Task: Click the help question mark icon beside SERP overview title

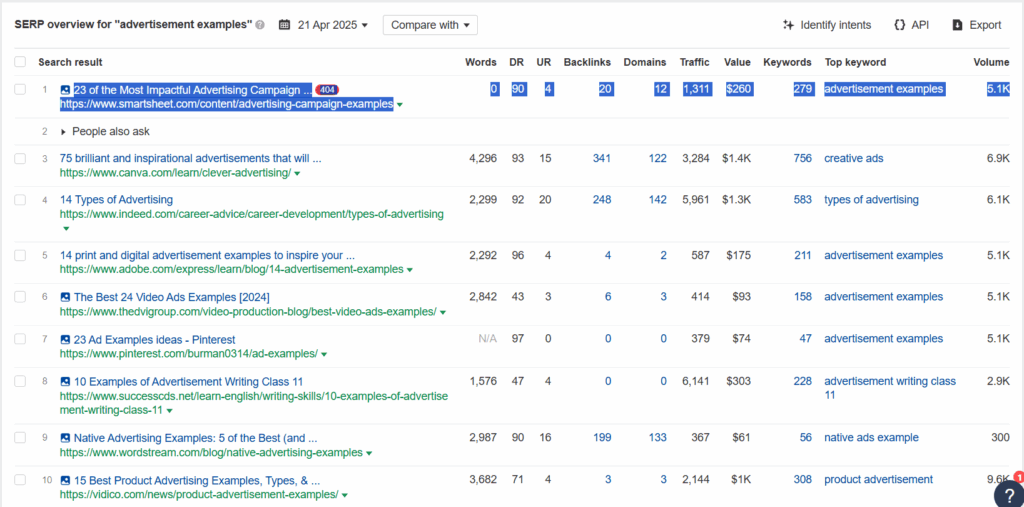Action: [260, 25]
